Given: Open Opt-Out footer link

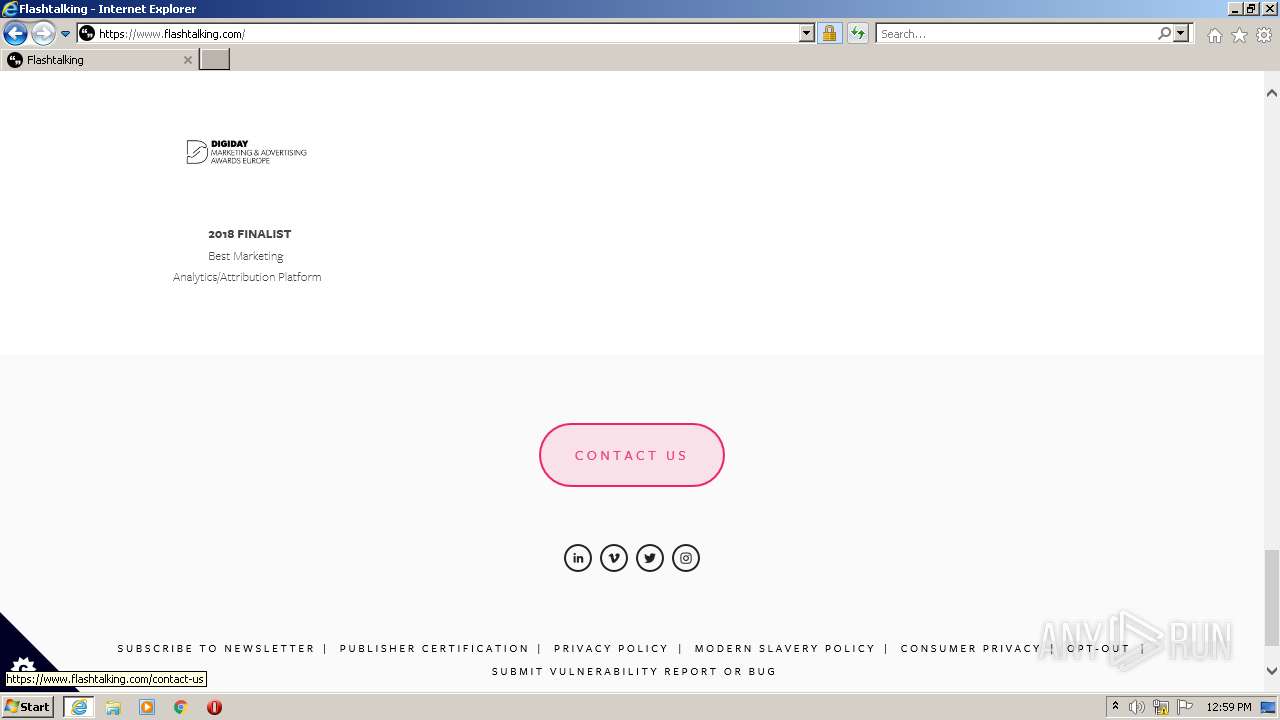Looking at the screenshot, I should (1098, 649).
